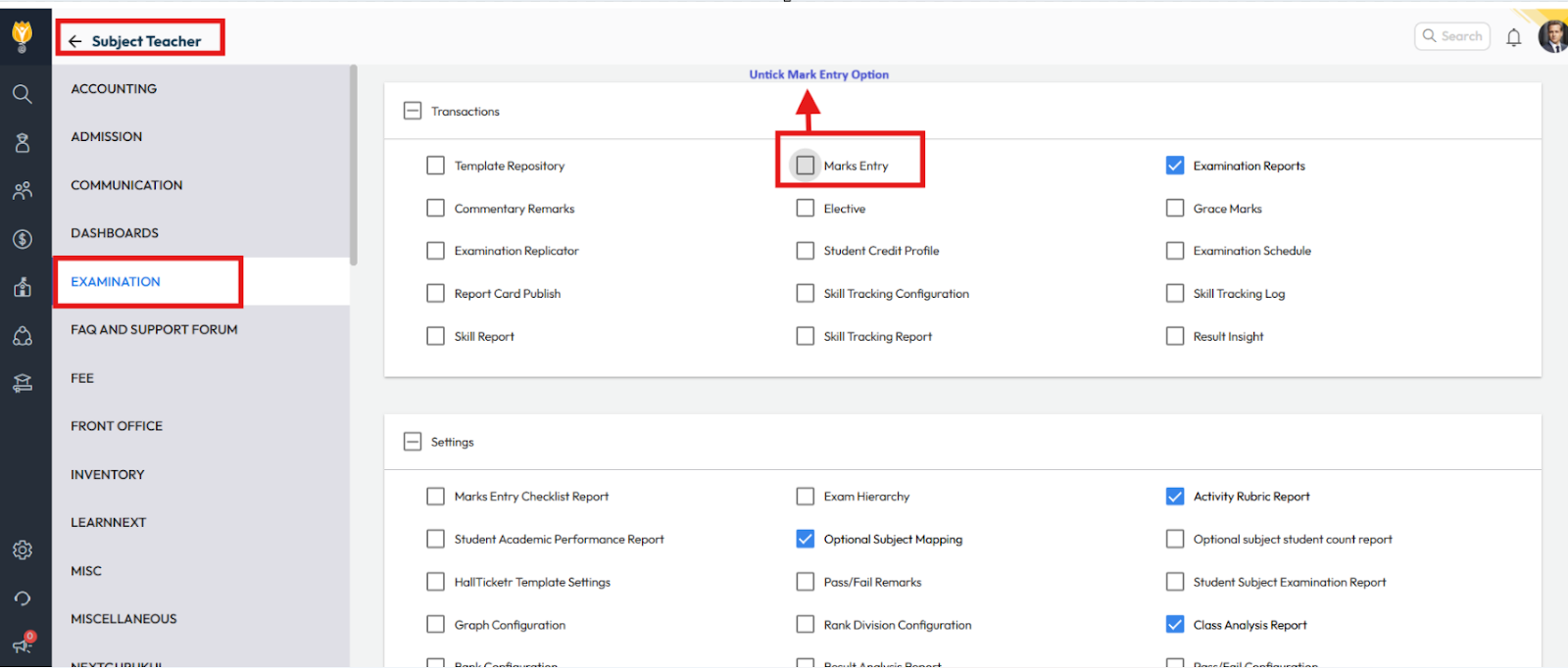Open the notification bell
This screenshot has width=1568, height=668.
pos(1513,37)
